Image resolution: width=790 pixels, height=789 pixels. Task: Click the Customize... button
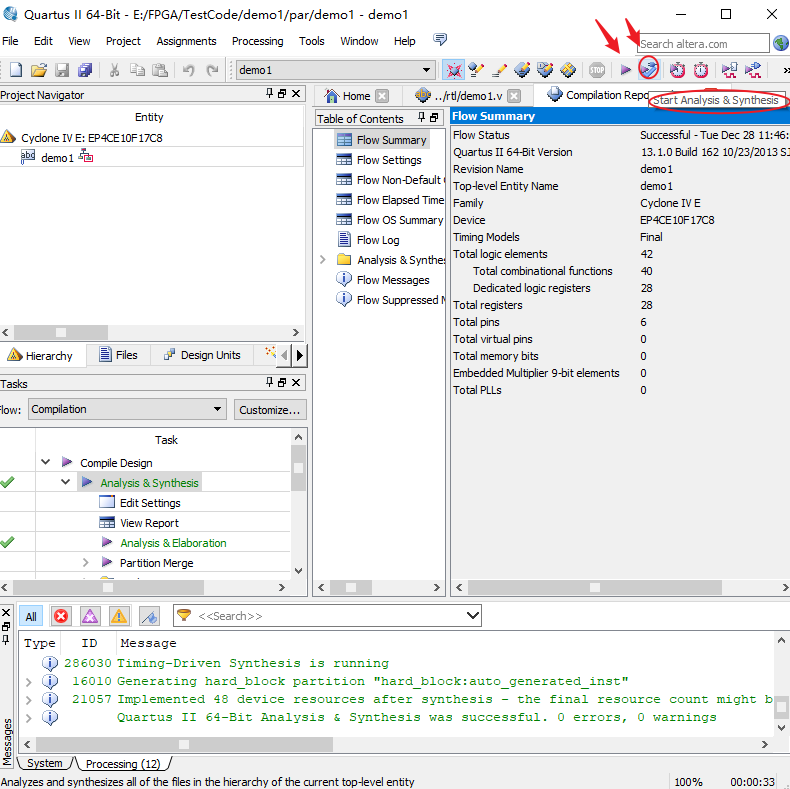point(270,410)
